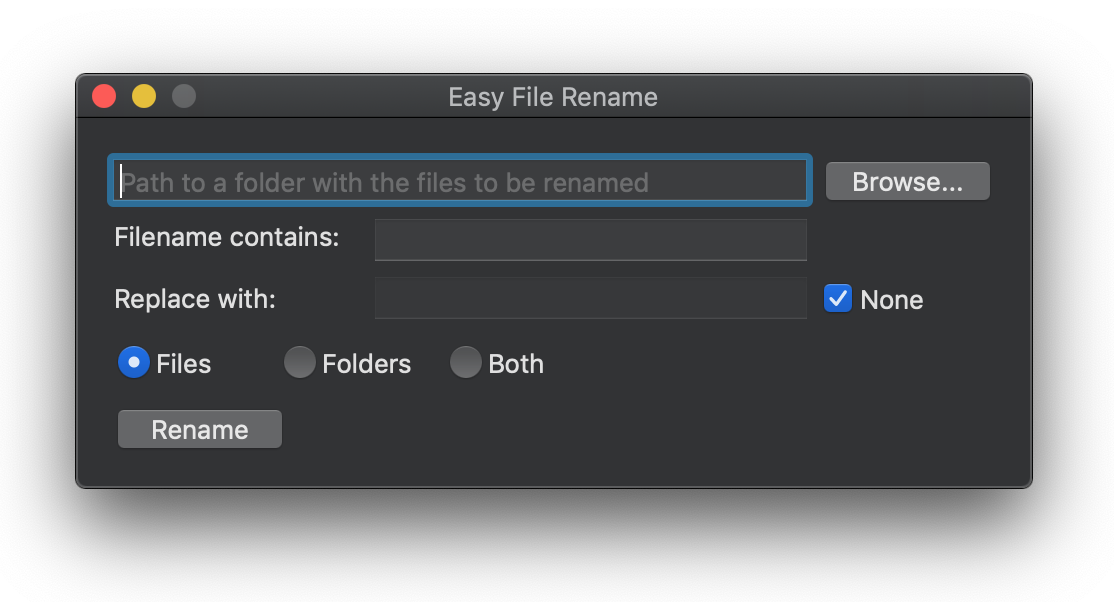The height and width of the screenshot is (602, 1114).
Task: Click the Filename contains: label
Action: tap(227, 237)
